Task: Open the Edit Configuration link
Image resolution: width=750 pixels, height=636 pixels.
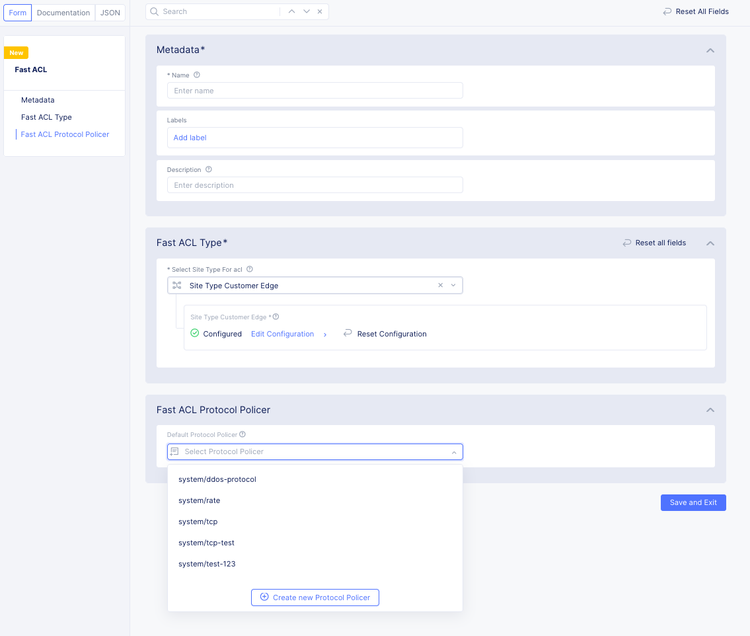Action: tap(282, 334)
